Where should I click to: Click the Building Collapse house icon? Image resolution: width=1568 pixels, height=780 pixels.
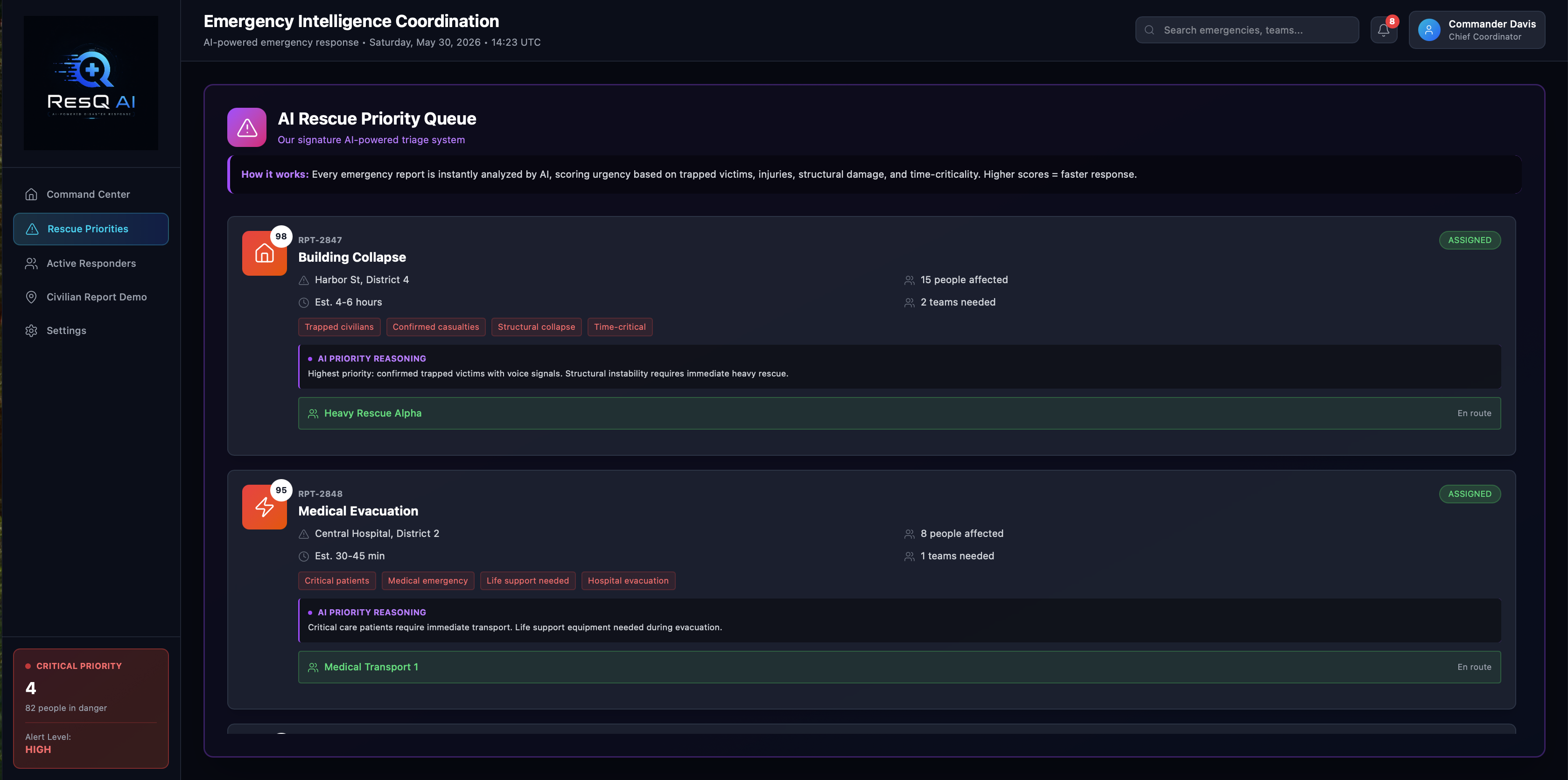pos(264,253)
